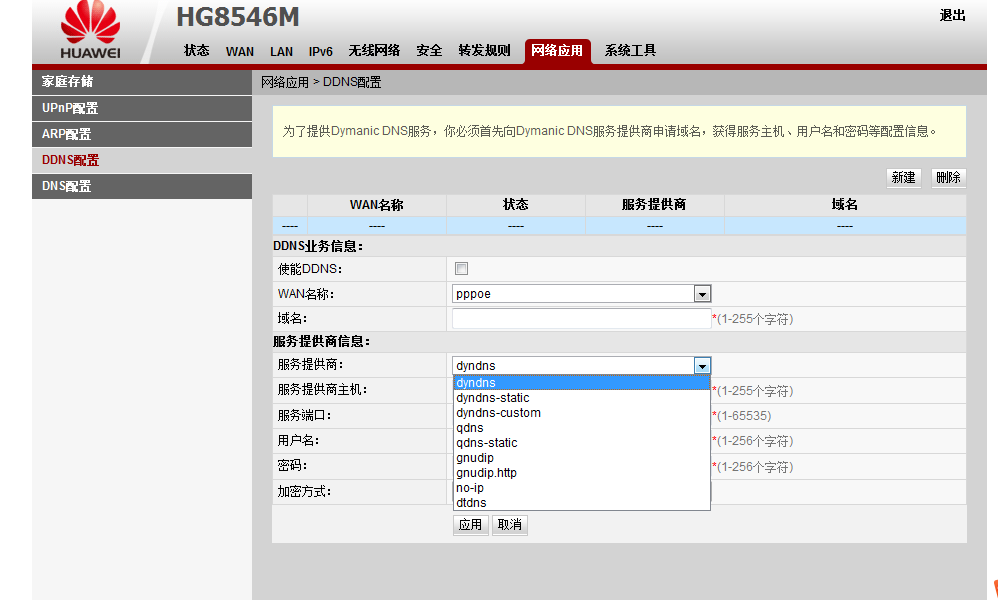Screen dimensions: 998x600
Task: Collapse the 服务提供商 dropdown arrow
Action: (x=702, y=366)
